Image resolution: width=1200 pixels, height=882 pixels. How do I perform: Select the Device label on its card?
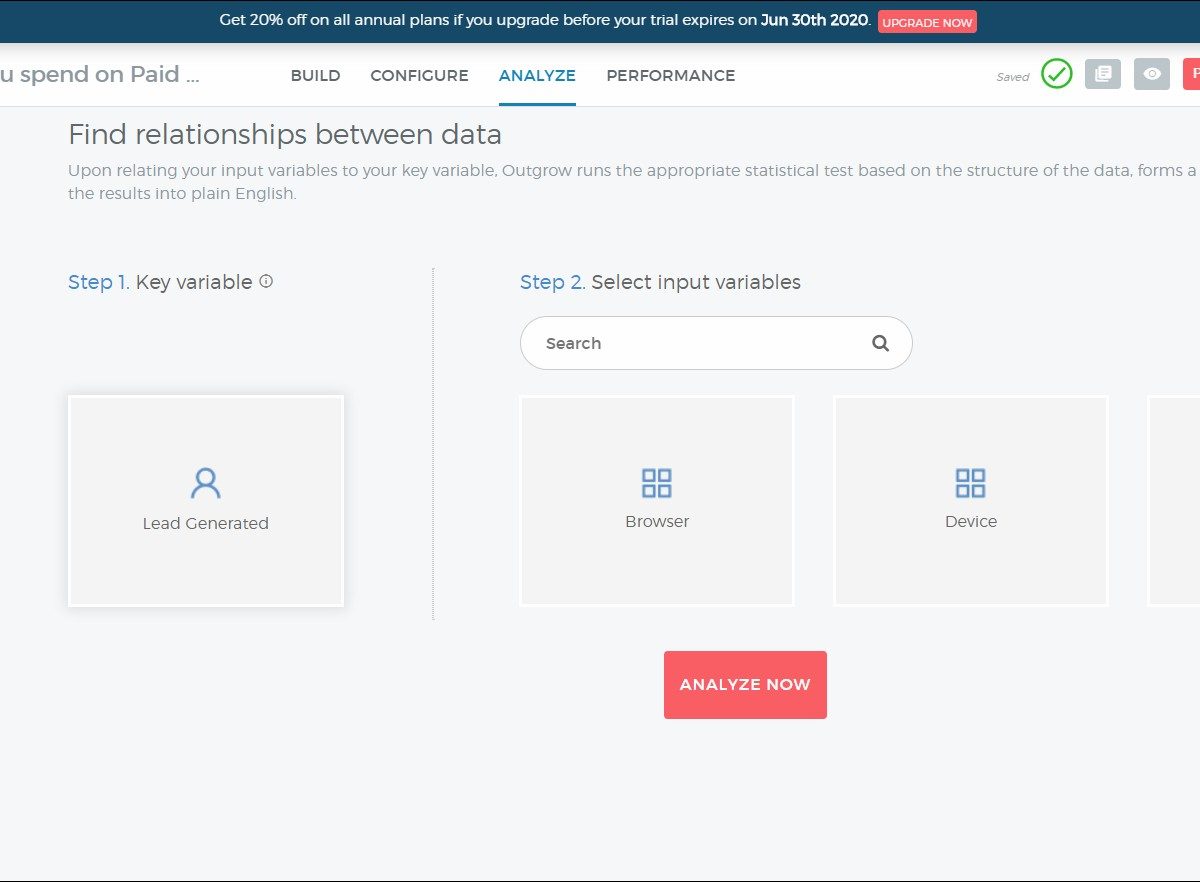[x=970, y=522]
